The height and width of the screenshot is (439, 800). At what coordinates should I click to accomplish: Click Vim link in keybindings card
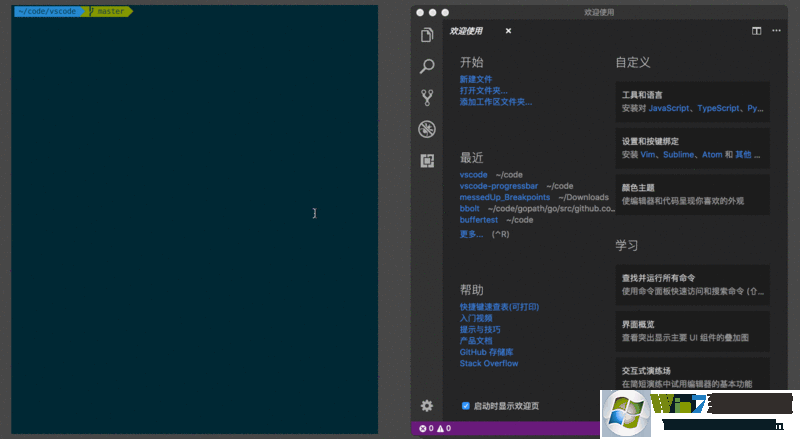click(x=647, y=155)
